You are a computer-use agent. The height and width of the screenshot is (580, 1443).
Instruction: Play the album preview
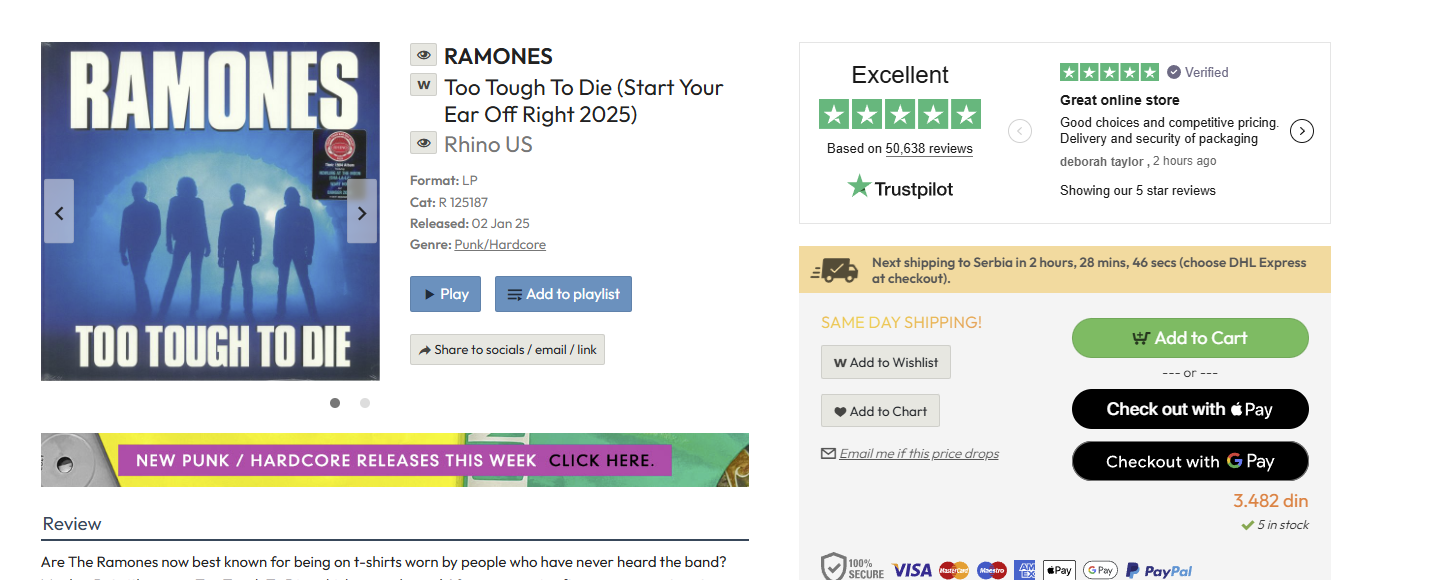[445, 294]
